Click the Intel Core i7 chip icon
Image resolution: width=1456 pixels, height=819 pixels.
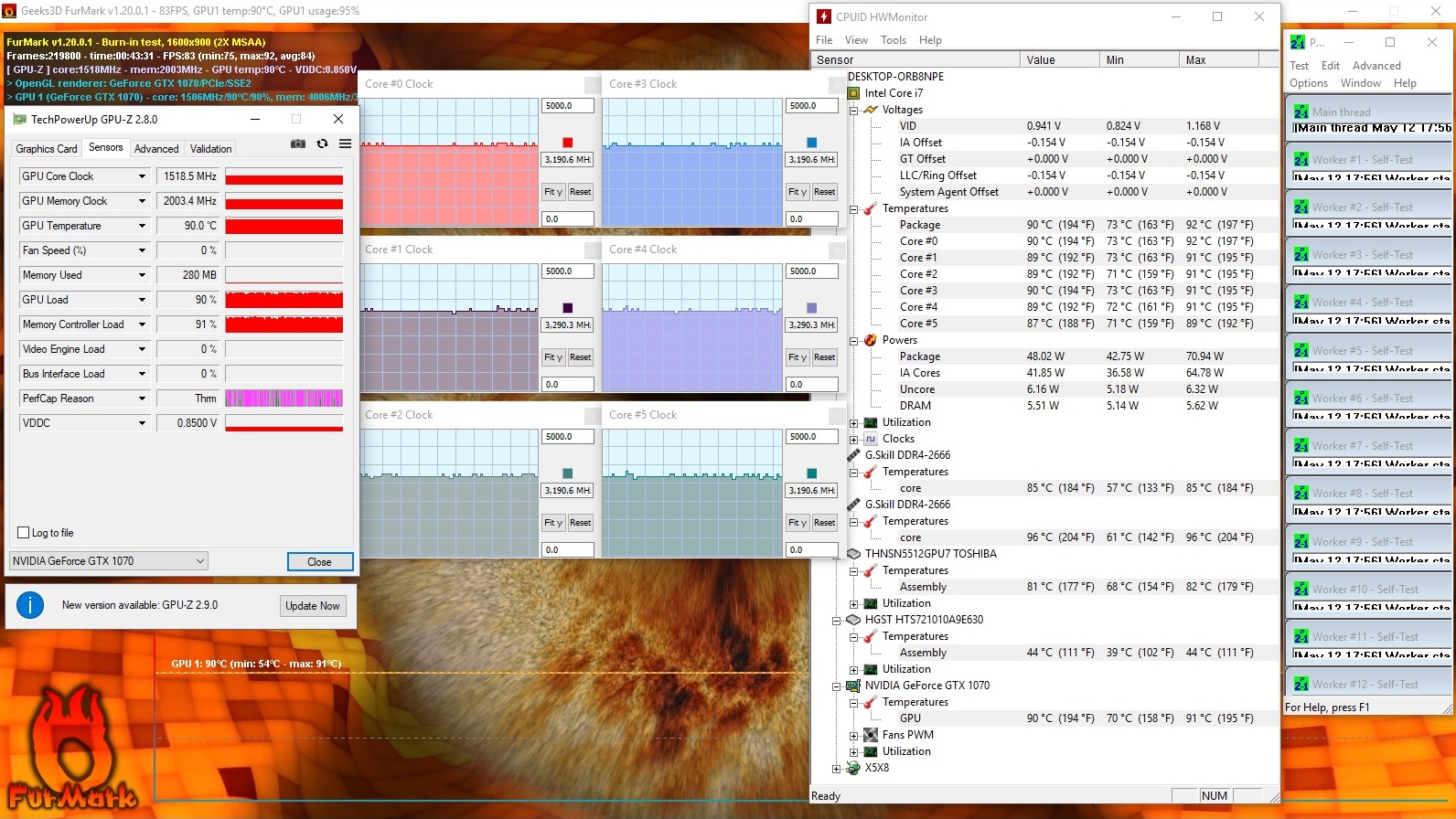853,93
